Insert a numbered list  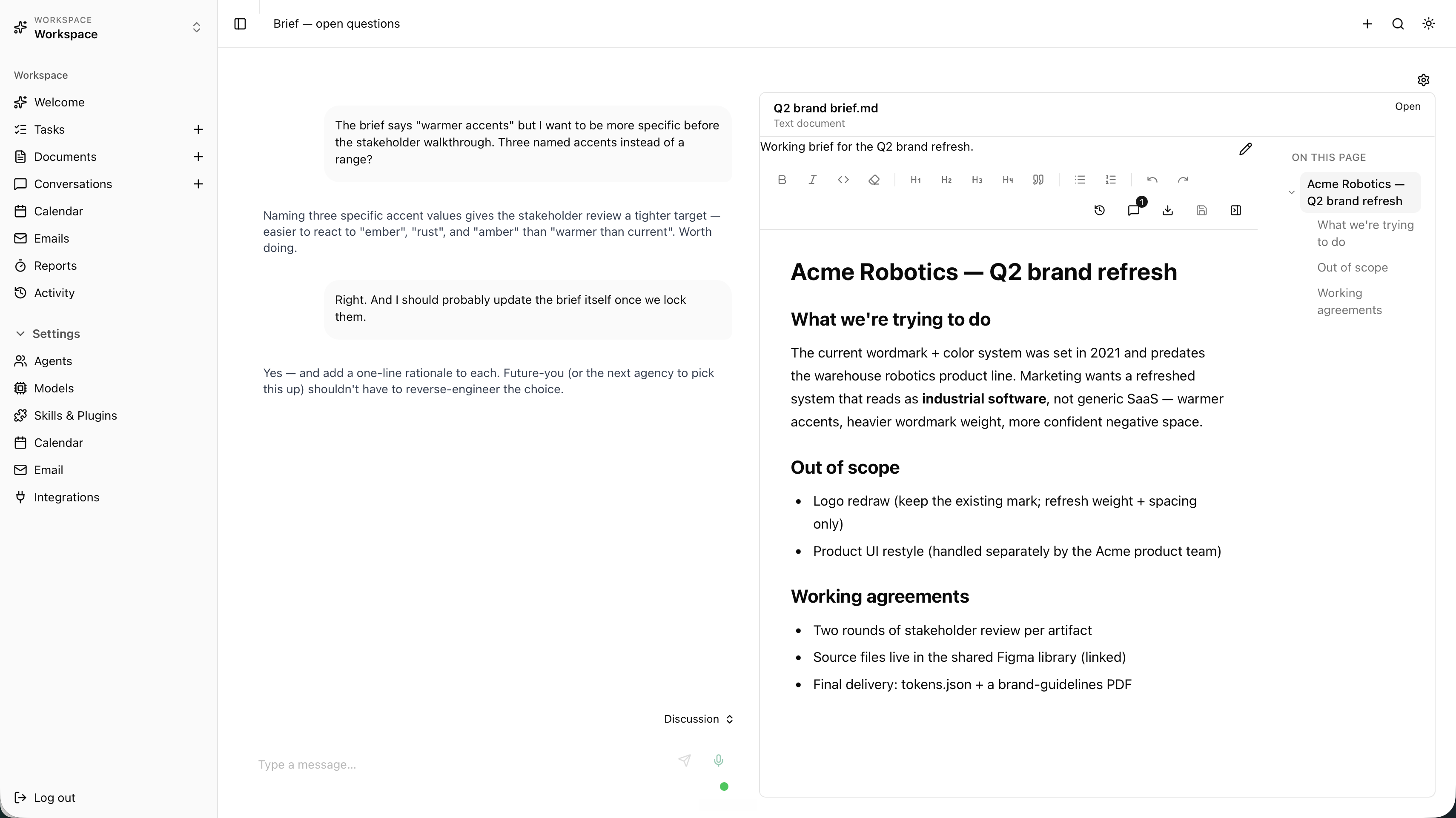click(x=1111, y=180)
